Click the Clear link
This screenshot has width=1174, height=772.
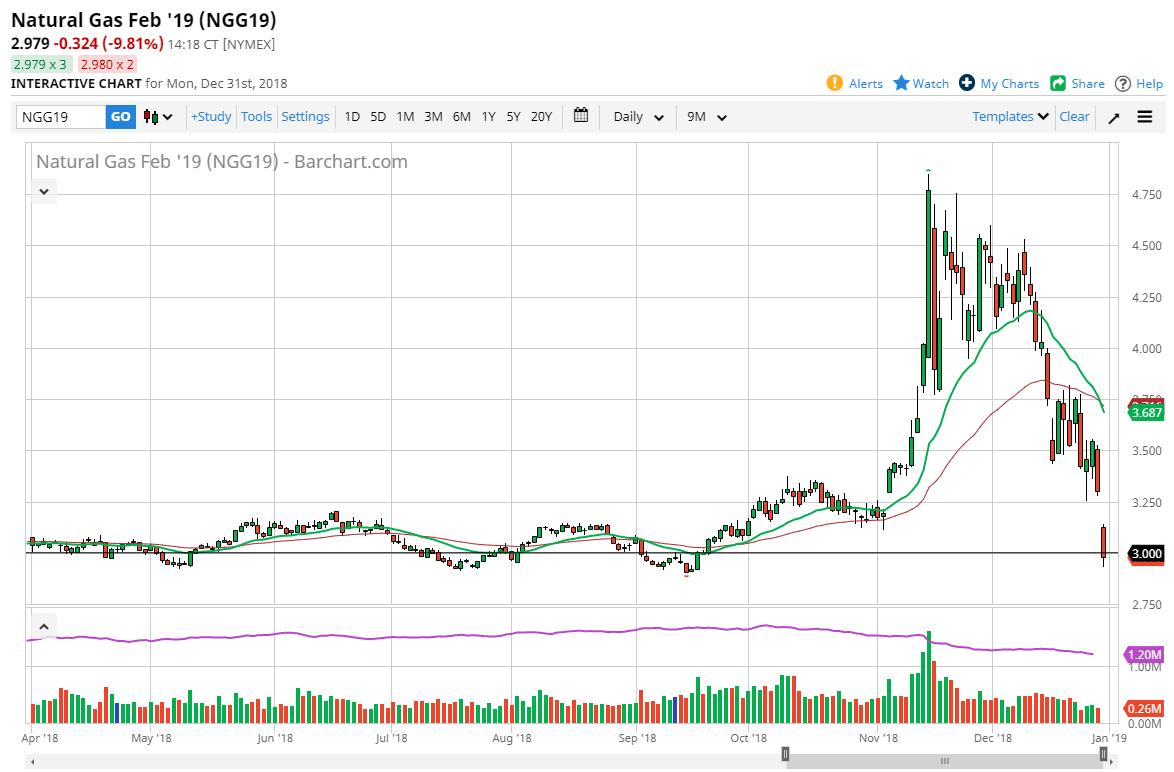point(1074,117)
